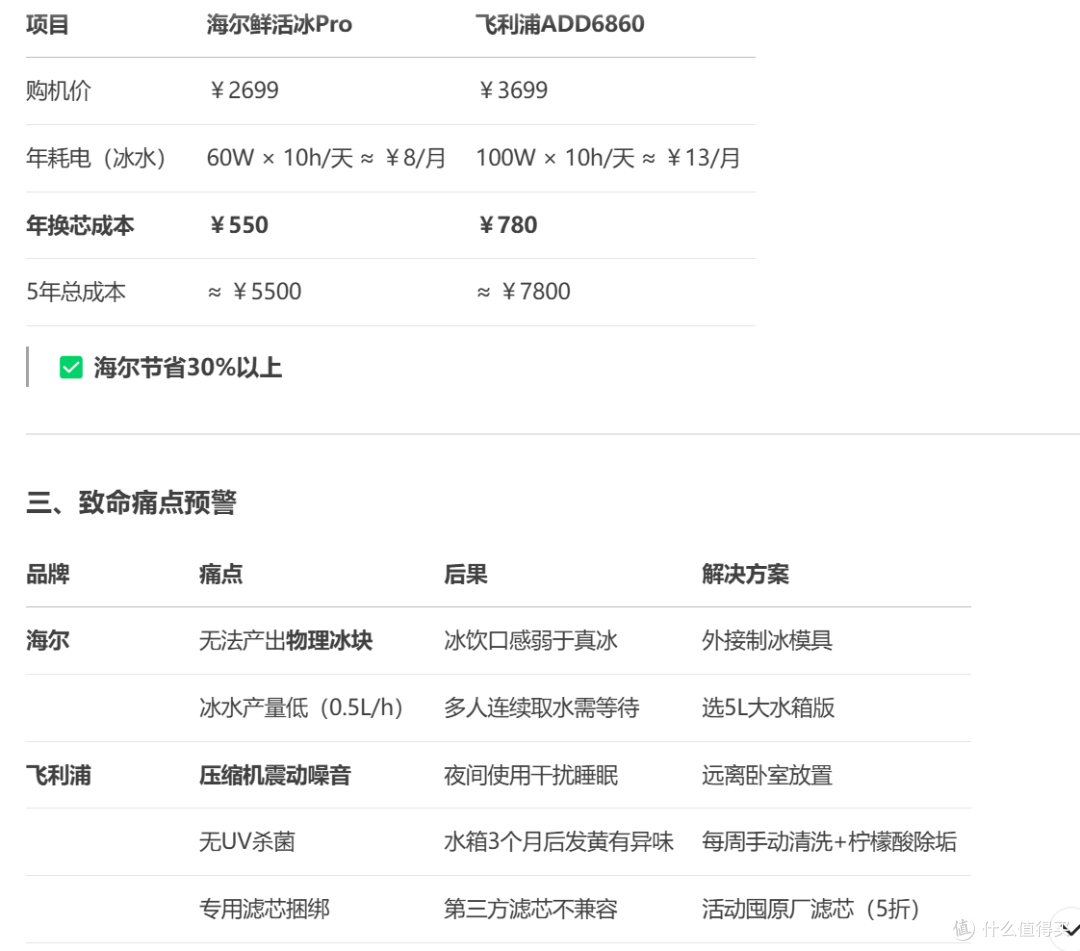Select the cell 压缩机震动噪音

(275, 775)
